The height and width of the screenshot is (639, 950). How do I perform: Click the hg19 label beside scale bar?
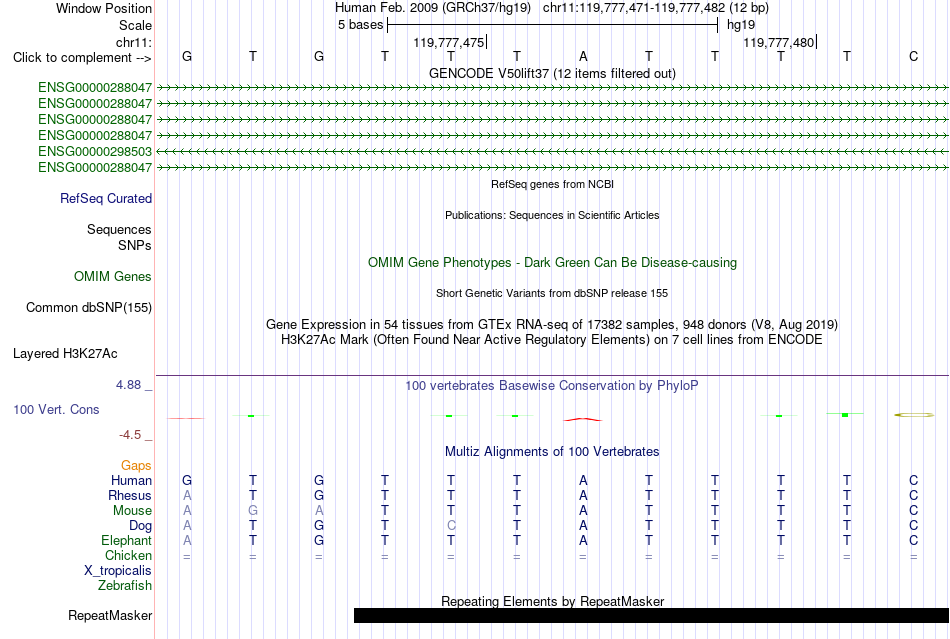[x=741, y=25]
